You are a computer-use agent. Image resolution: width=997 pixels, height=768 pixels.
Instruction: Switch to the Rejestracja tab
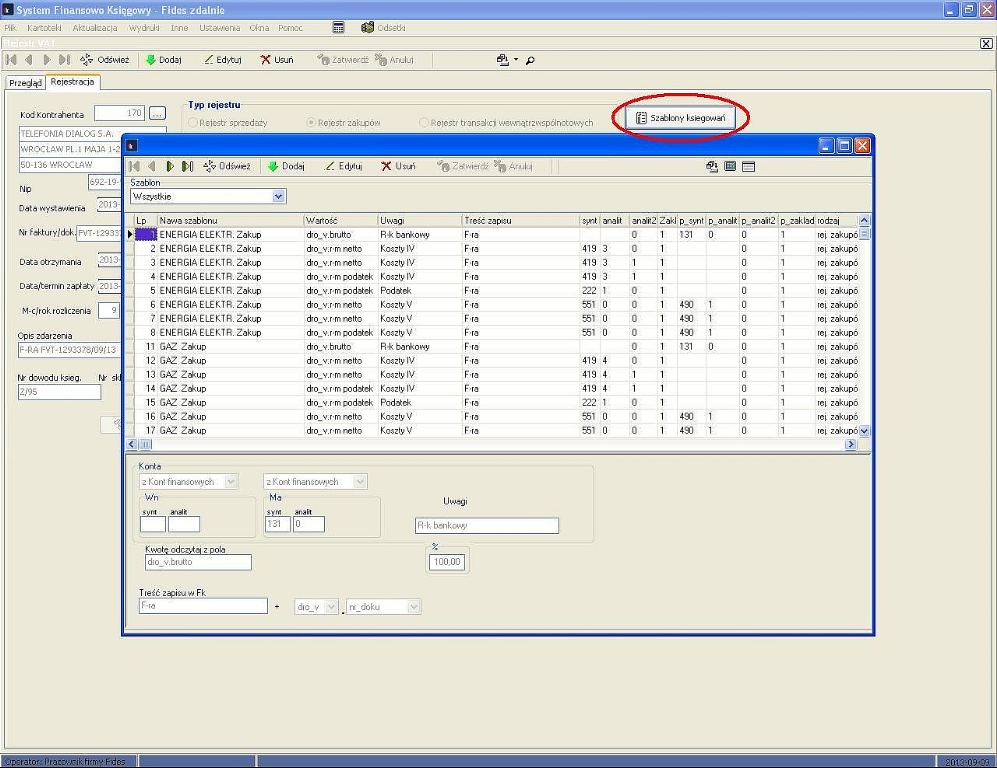click(x=72, y=81)
